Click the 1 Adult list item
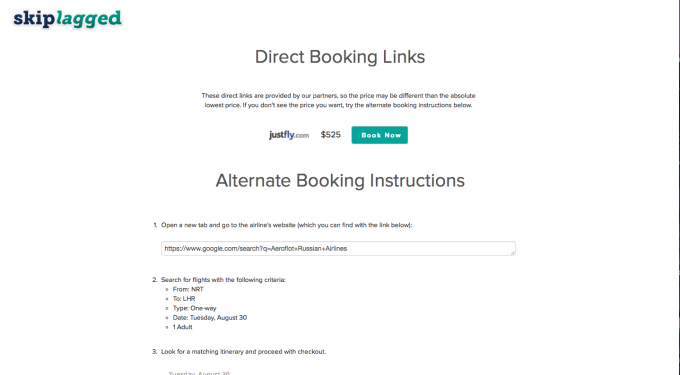 (x=183, y=327)
